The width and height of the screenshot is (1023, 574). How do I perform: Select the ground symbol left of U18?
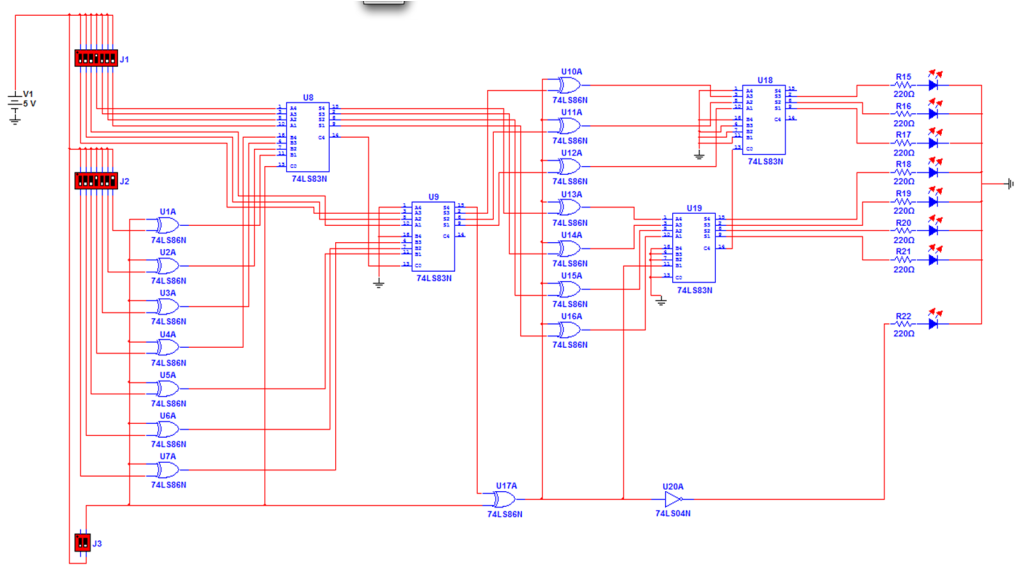click(x=699, y=155)
